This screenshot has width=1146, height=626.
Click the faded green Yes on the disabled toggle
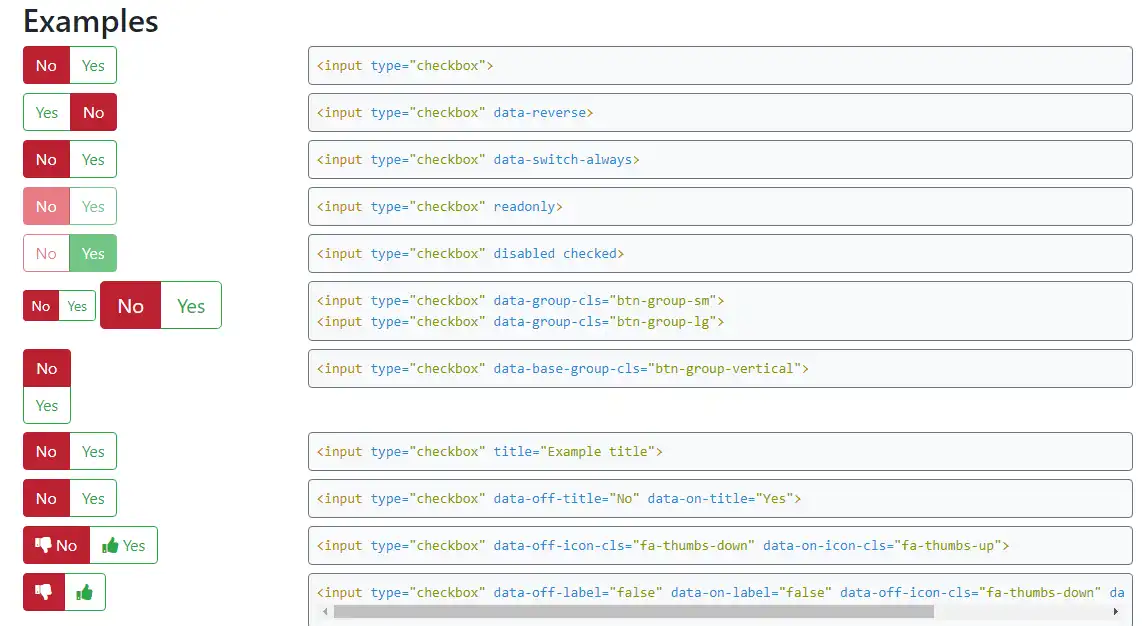pyautogui.click(x=93, y=254)
